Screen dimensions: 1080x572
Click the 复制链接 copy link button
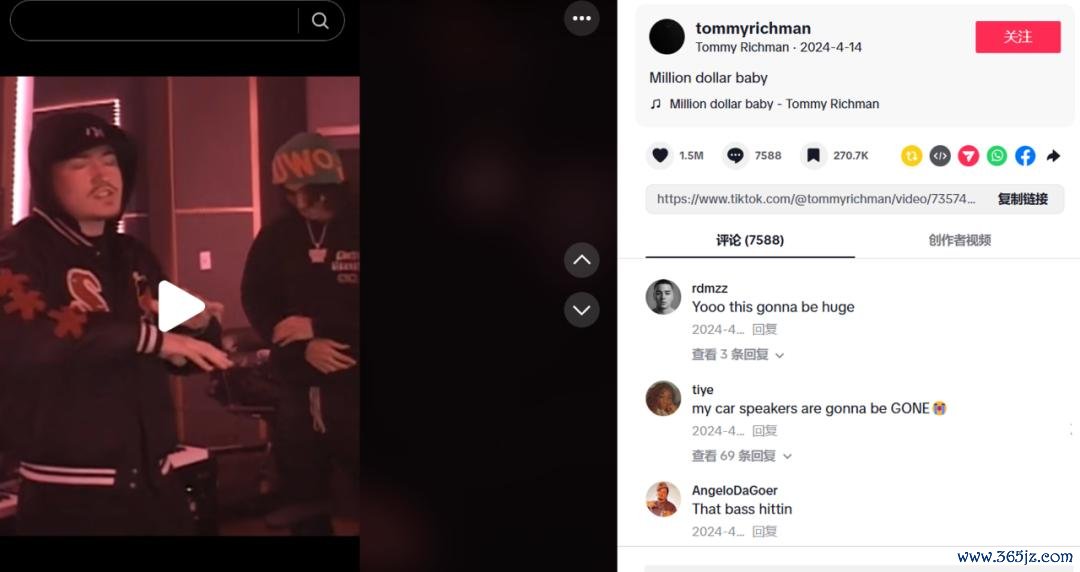pyautogui.click(x=1023, y=199)
